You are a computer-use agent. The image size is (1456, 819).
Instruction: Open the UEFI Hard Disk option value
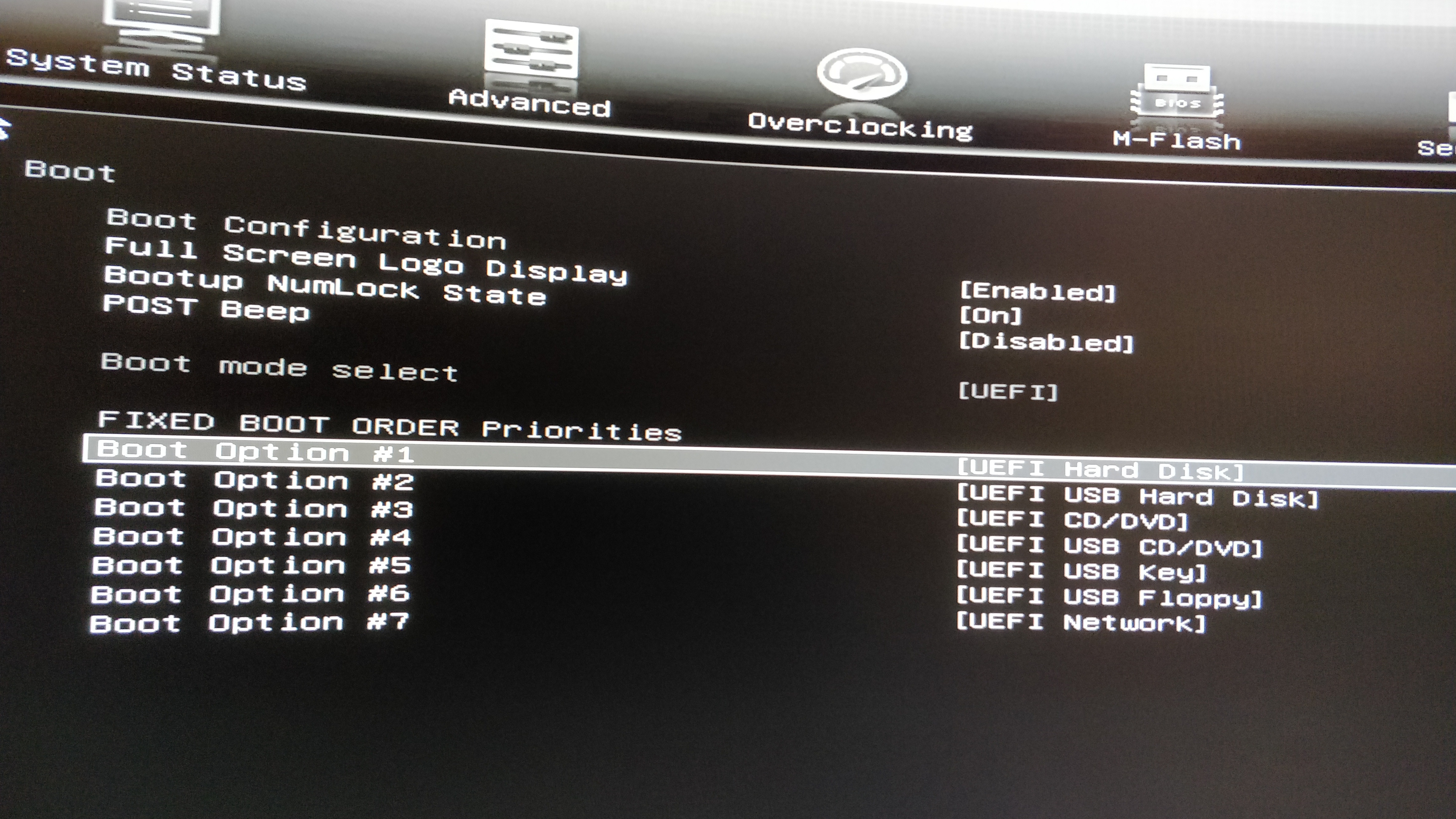[1100, 469]
